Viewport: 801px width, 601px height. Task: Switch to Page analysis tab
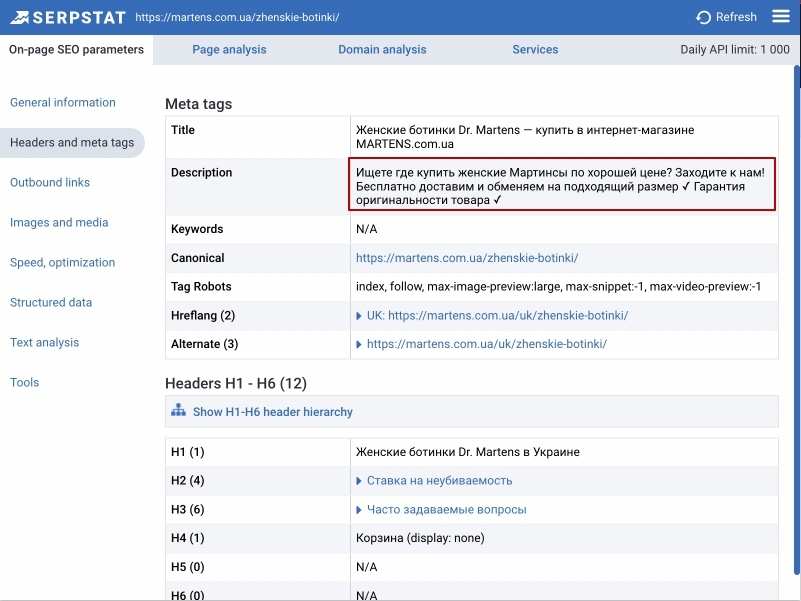point(229,50)
